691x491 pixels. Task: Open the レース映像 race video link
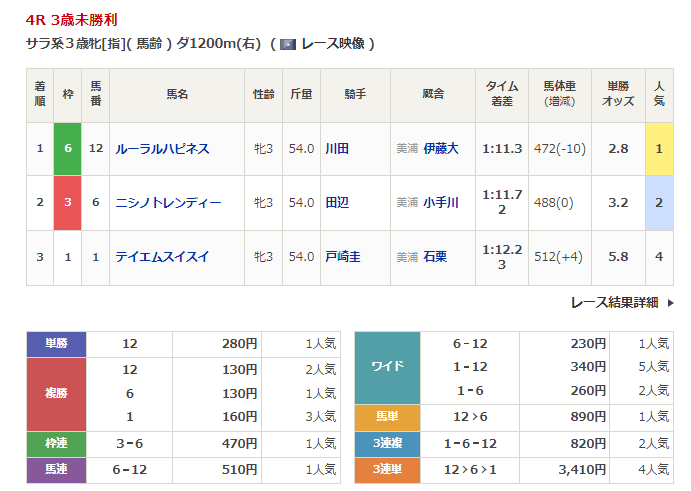pos(334,44)
